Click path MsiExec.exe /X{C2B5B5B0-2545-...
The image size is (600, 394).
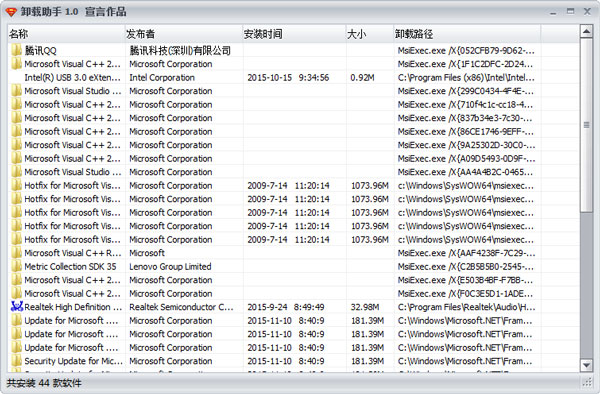(x=466, y=266)
